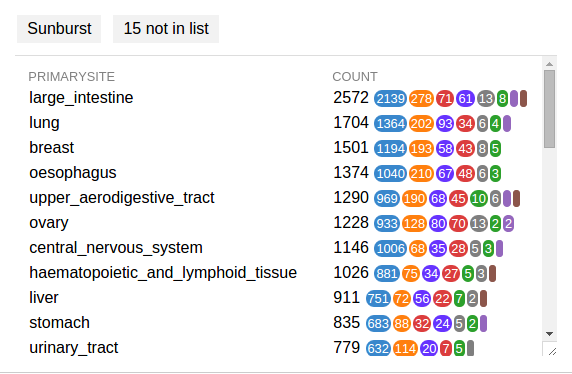Click the resize handle at list corner
Viewport: 572px width, 374px height.
(x=552, y=351)
